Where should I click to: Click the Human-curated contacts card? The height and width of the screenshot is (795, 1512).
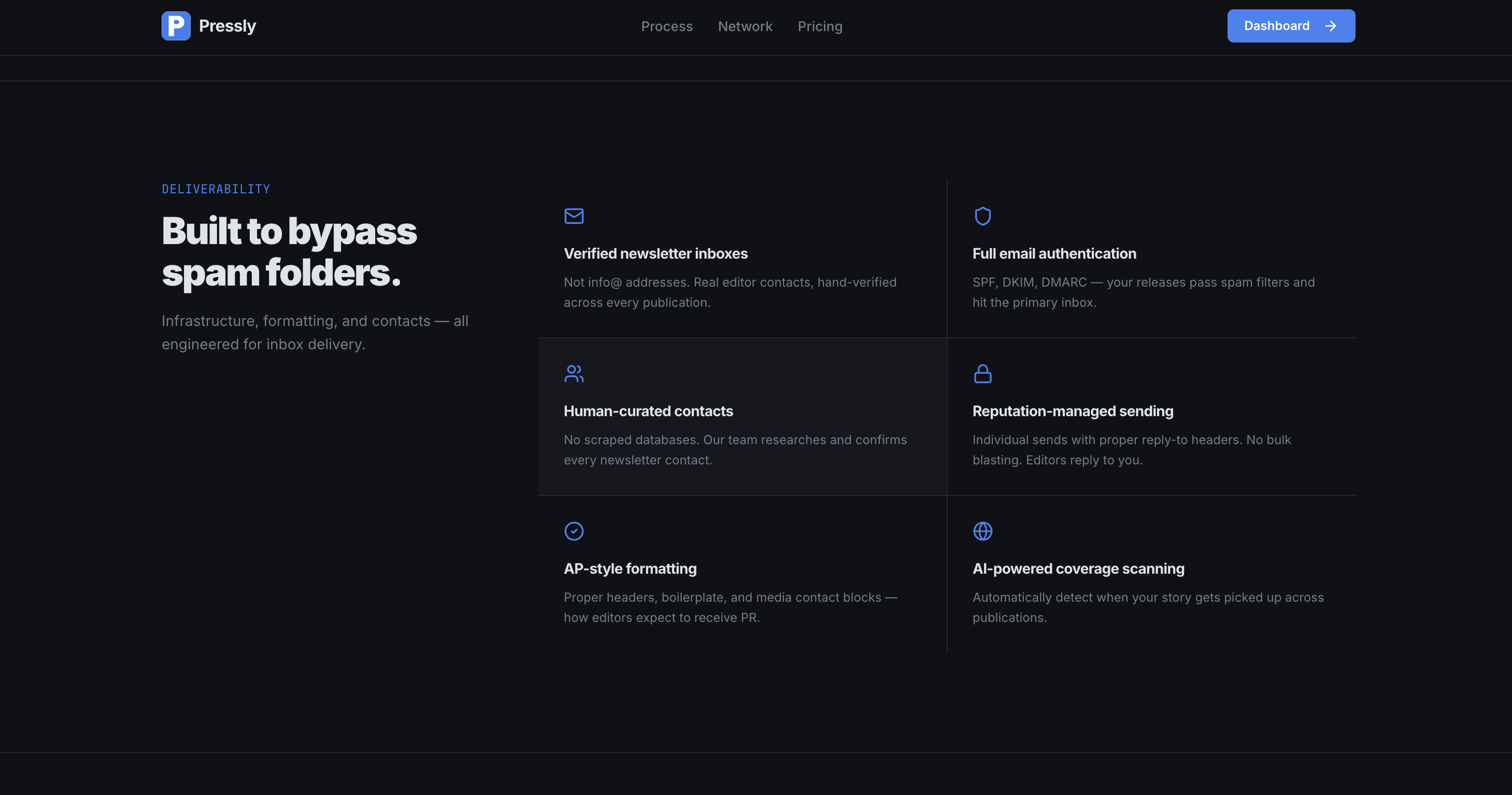742,417
